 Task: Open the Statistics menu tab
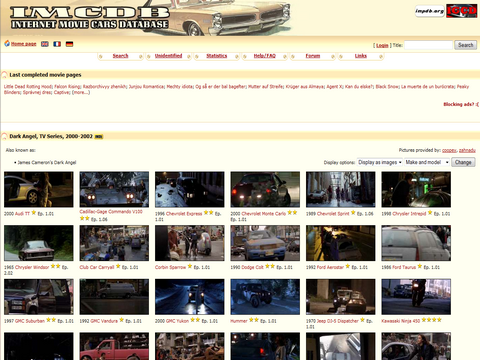217,56
